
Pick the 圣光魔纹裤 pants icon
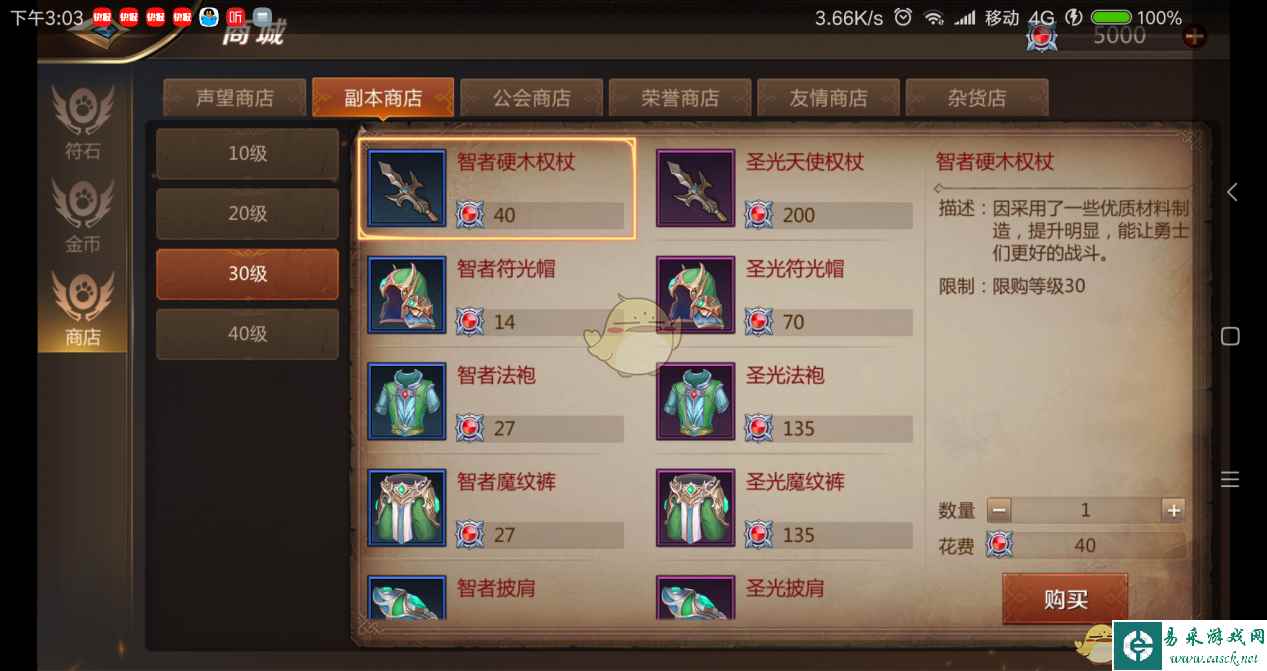coord(696,508)
